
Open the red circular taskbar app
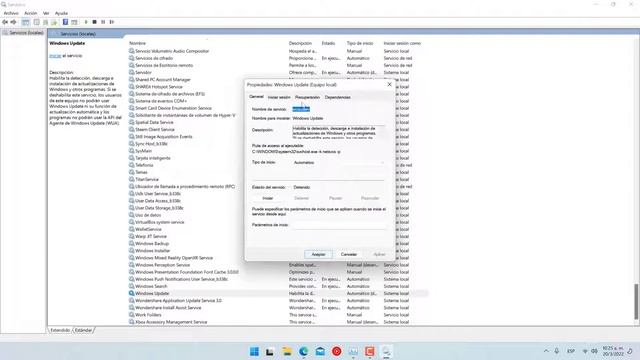coord(337,351)
